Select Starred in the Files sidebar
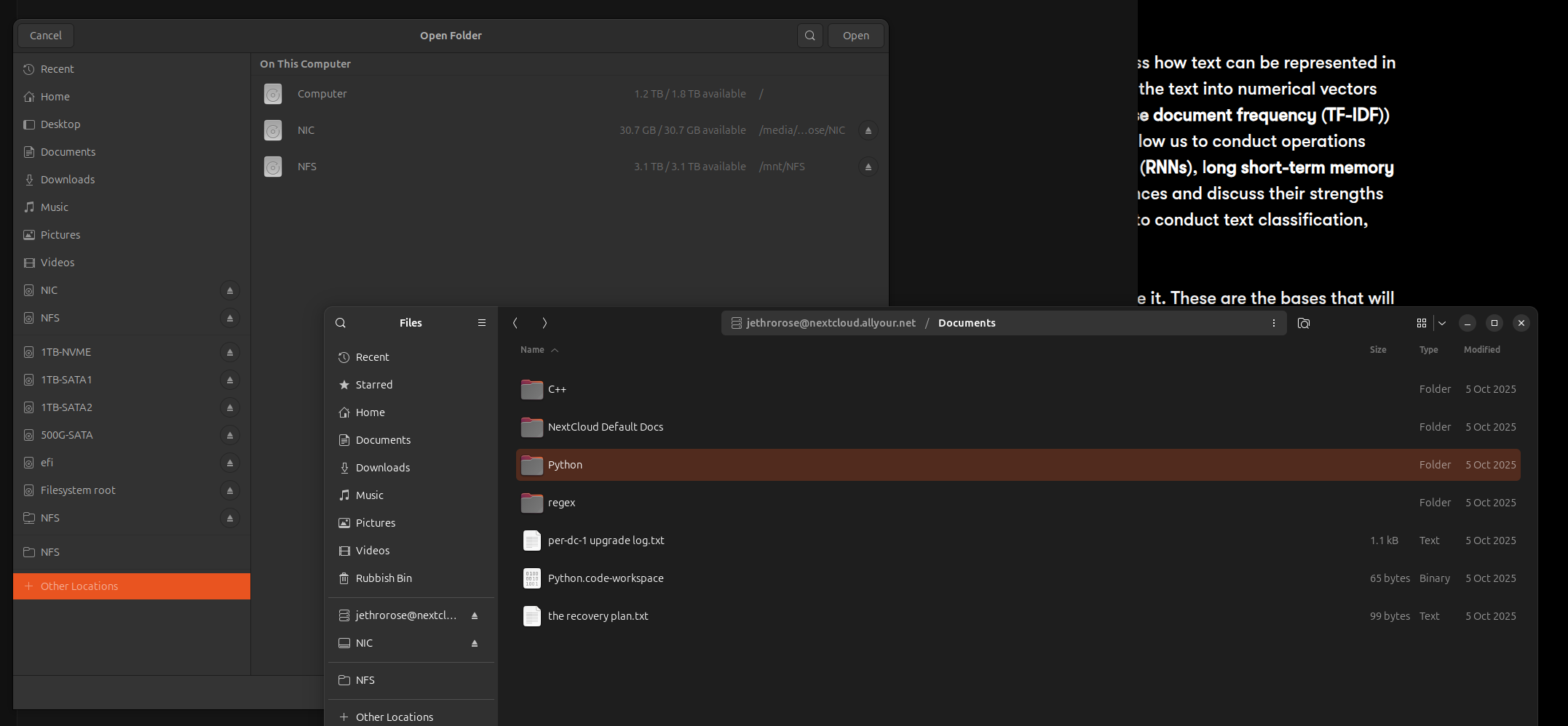This screenshot has height=726, width=1568. pyautogui.click(x=373, y=385)
